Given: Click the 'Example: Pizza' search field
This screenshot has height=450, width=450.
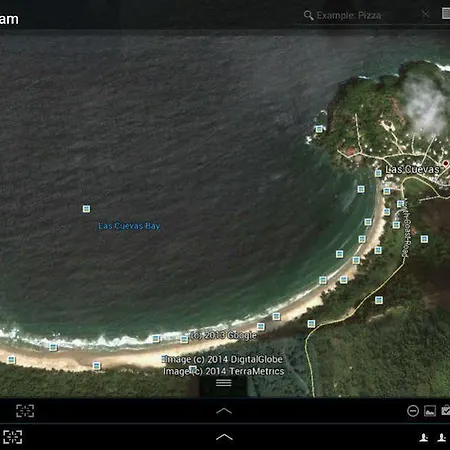Looking at the screenshot, I should (x=349, y=15).
